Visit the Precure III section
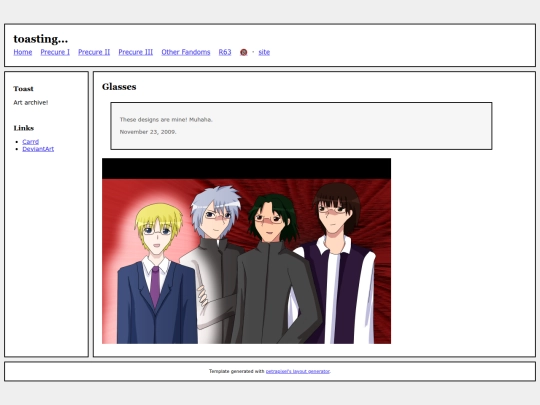Screen dimensions: 540x405 pos(136,52)
